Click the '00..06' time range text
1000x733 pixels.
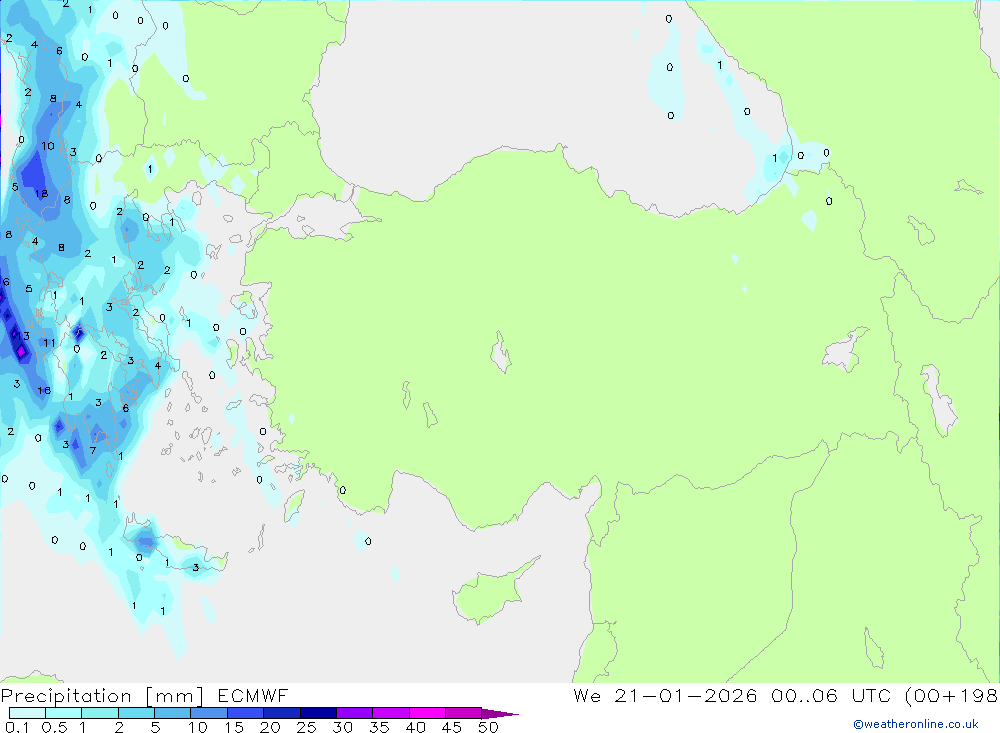[804, 695]
